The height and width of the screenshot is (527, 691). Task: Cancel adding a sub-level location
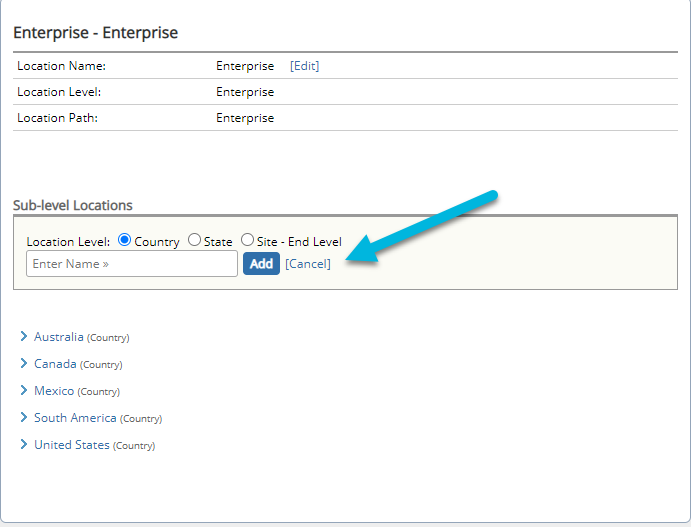click(x=308, y=264)
